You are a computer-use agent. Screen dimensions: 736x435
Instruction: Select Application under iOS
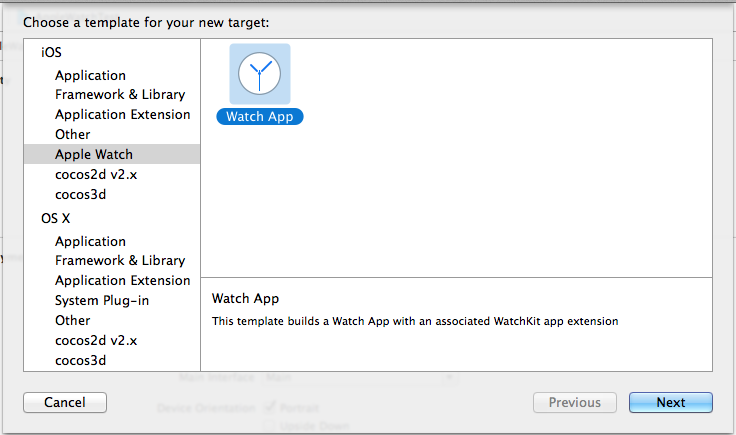[x=90, y=75]
